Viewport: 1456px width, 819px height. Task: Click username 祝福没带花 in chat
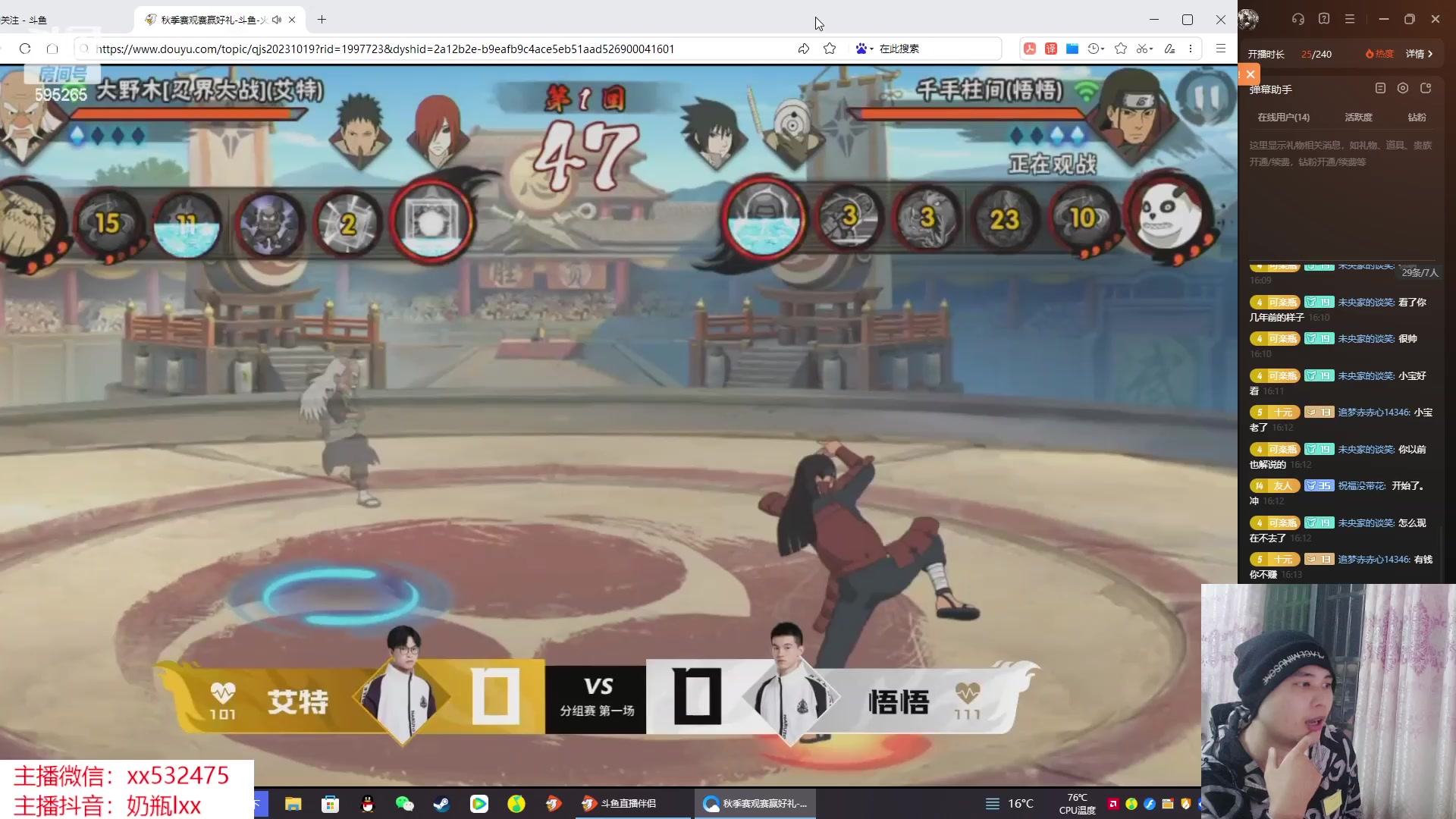(x=1362, y=486)
